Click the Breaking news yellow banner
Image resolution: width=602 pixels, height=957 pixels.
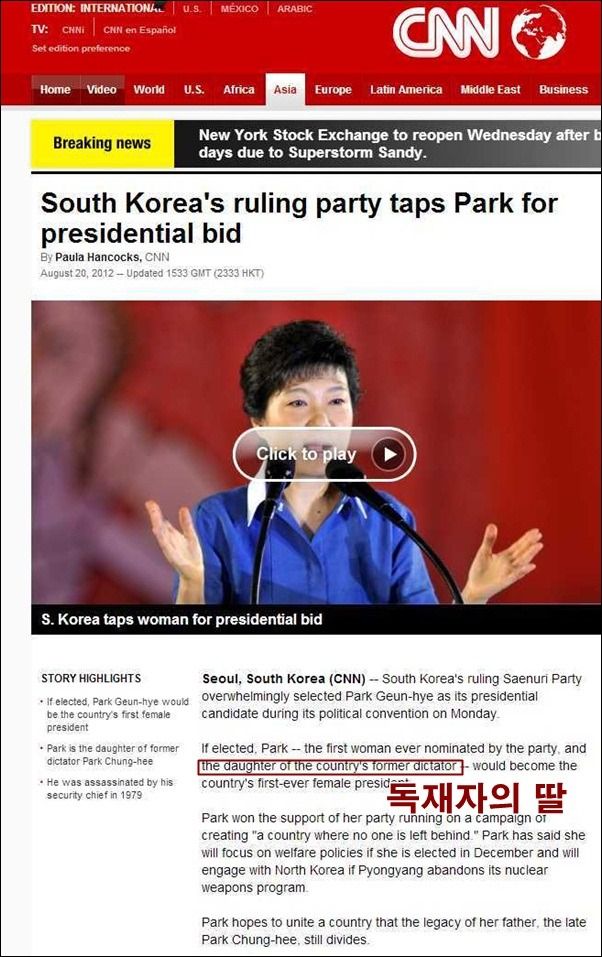(x=103, y=143)
